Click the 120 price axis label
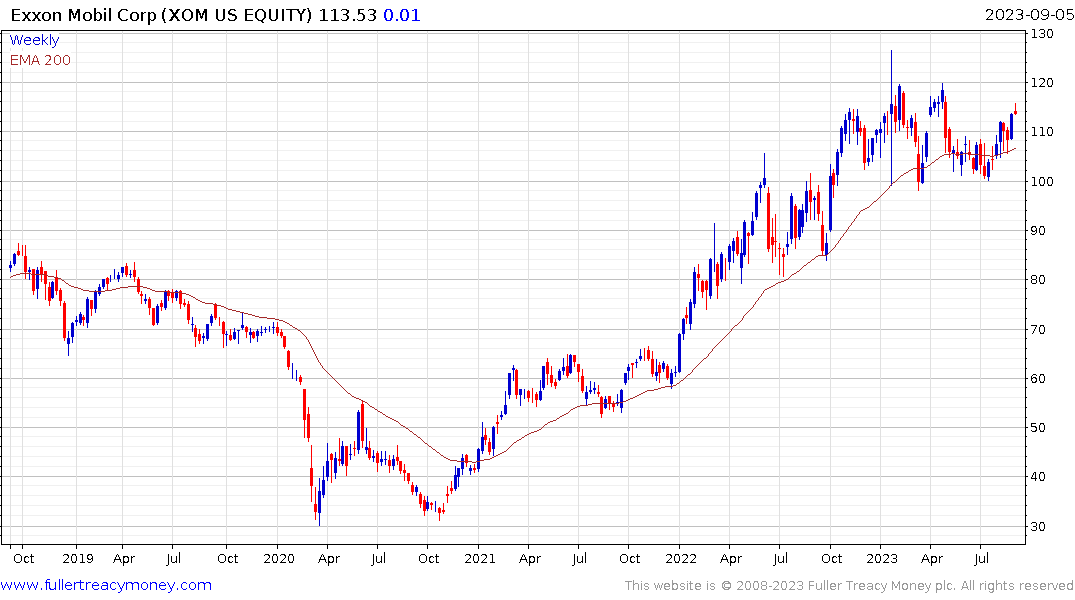 pos(1042,83)
